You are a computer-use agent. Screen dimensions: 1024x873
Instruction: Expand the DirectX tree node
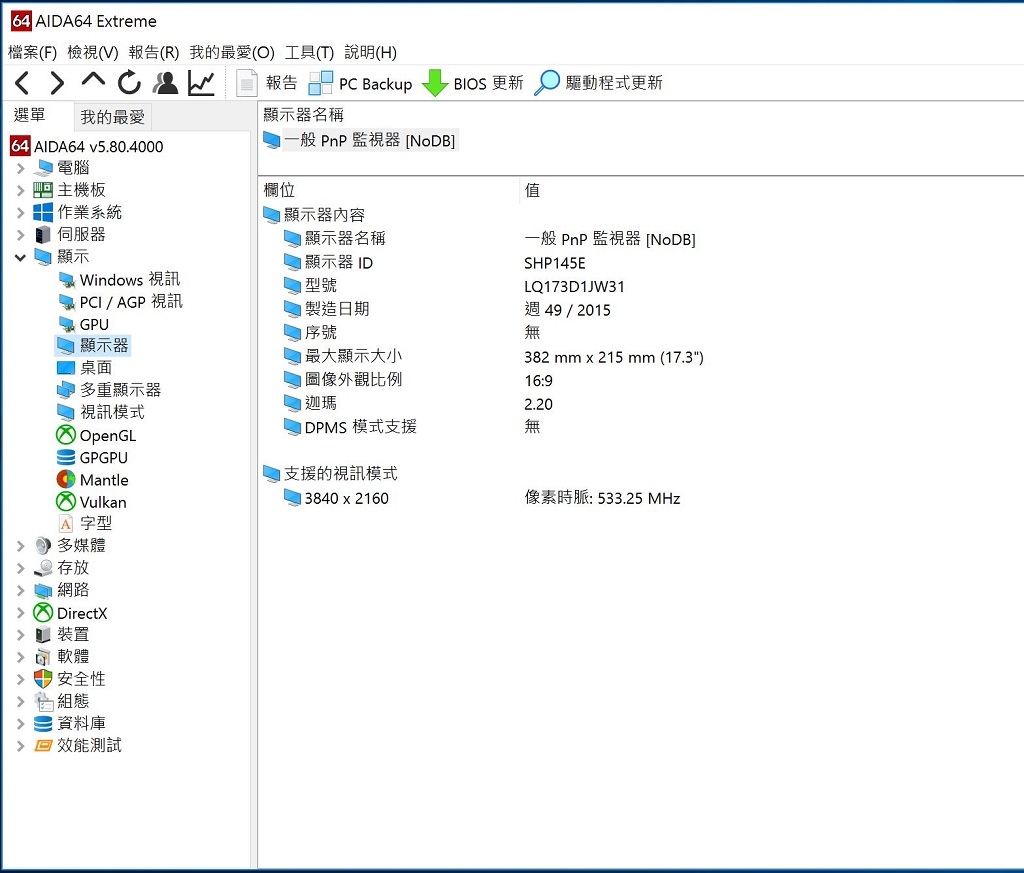pos(20,613)
